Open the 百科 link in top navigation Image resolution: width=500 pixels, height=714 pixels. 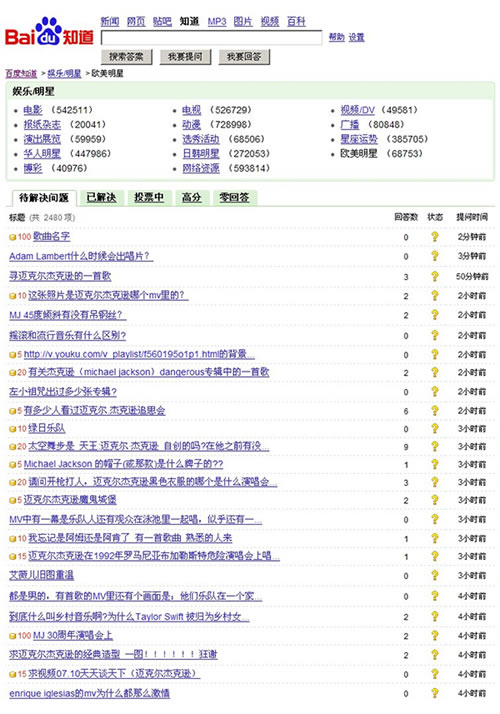point(296,21)
